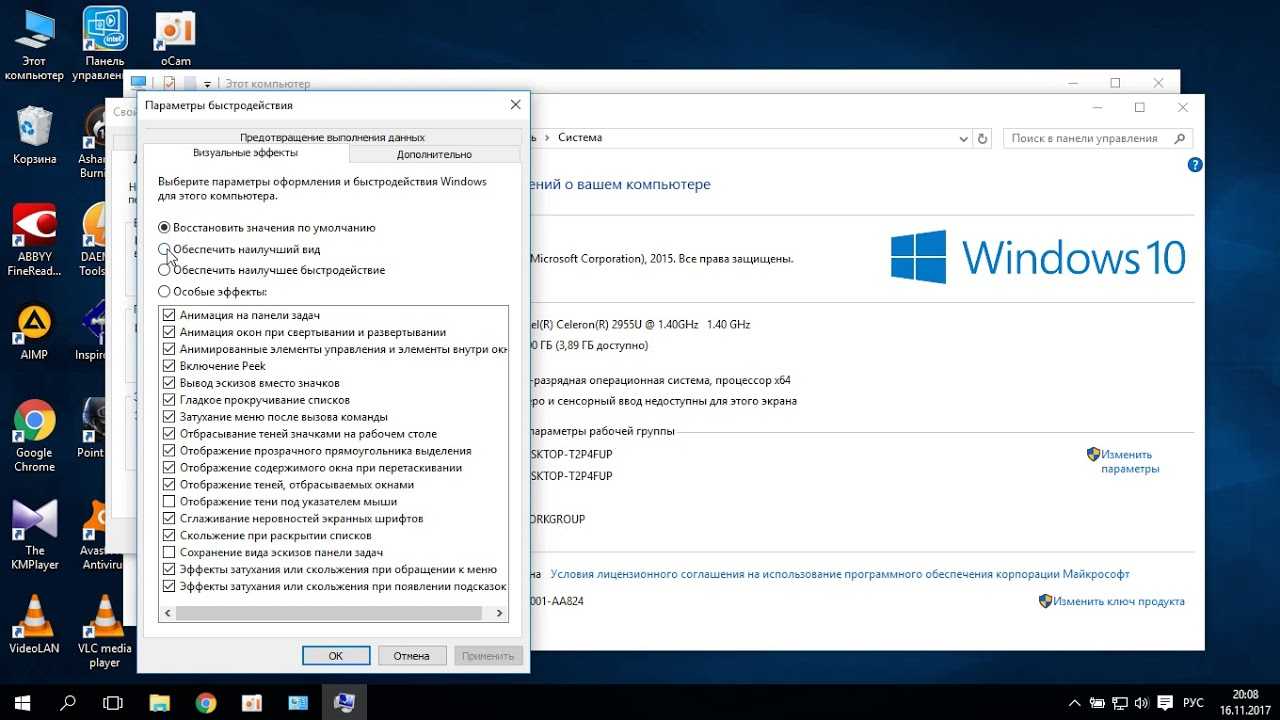Uncheck 'Гладкое прокручивание списков'
1280x720 pixels.
click(x=169, y=400)
